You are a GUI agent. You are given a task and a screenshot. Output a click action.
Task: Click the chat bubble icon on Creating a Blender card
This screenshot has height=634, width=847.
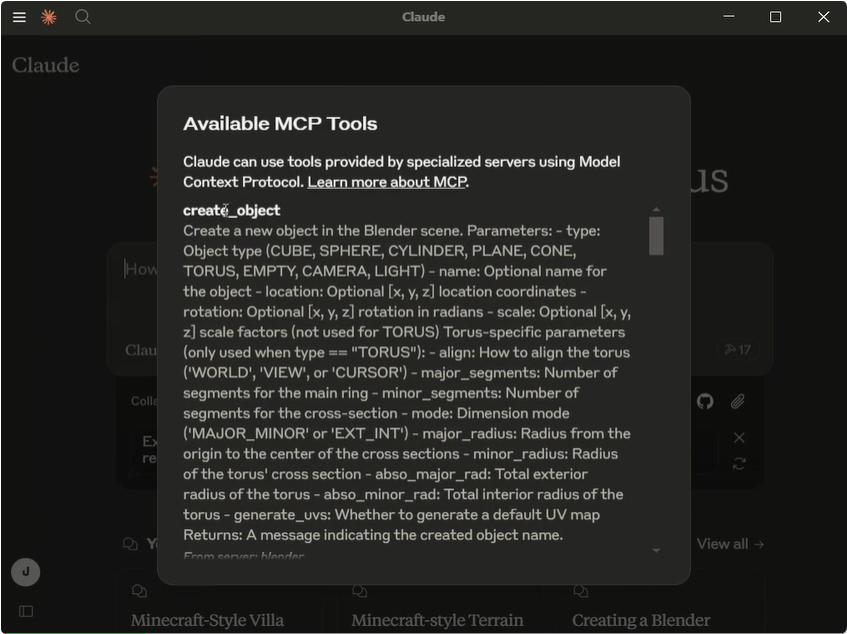tap(581, 591)
